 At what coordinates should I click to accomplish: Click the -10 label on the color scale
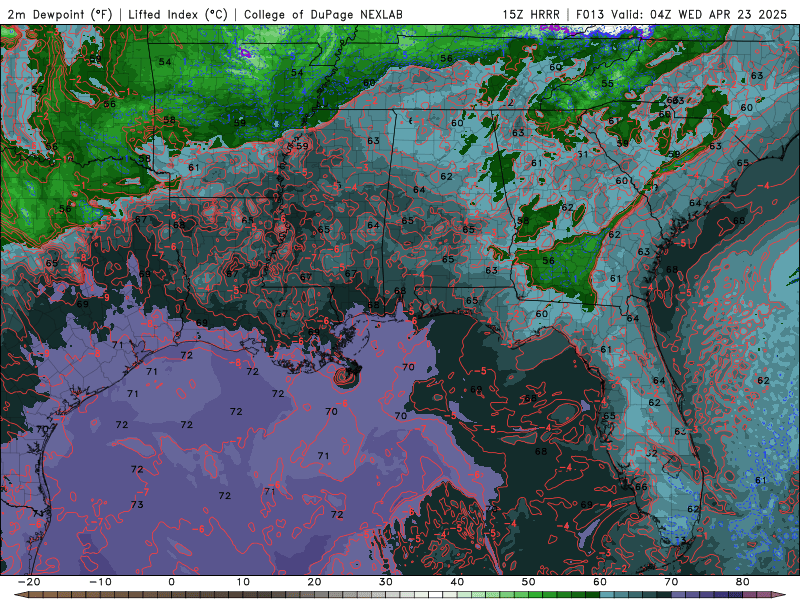(x=100, y=582)
